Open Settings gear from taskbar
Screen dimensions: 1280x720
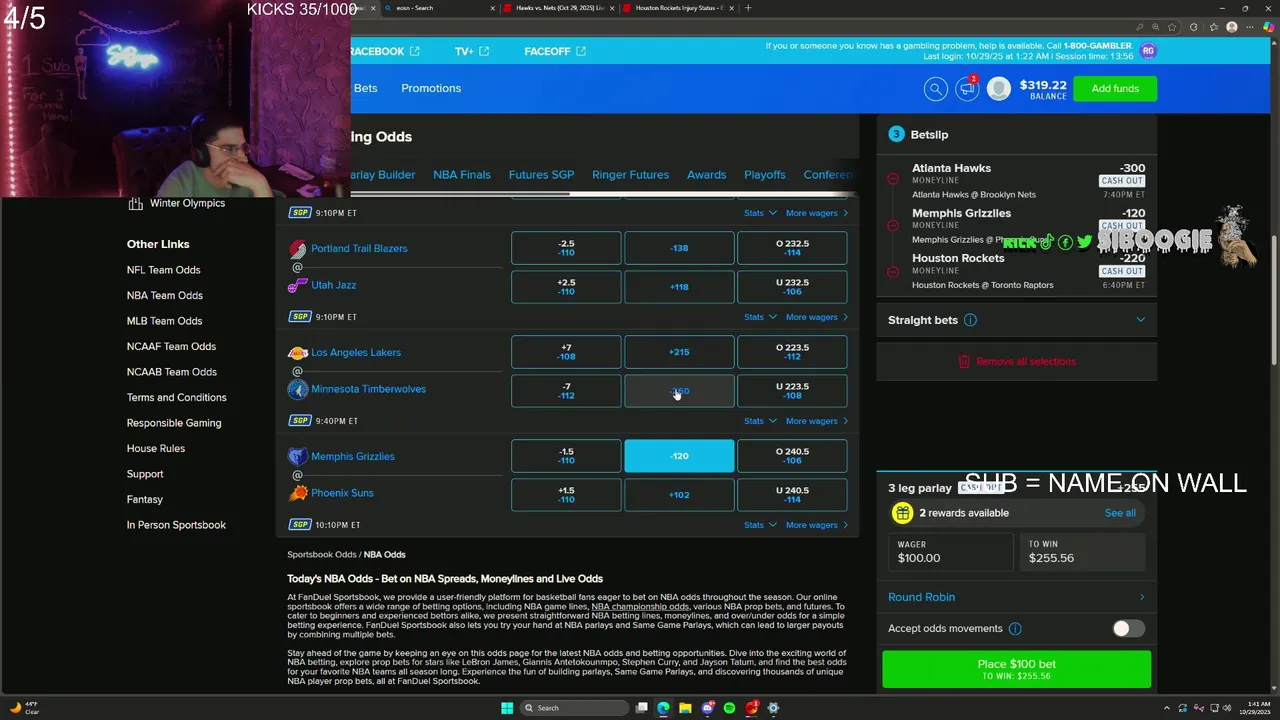coord(773,708)
